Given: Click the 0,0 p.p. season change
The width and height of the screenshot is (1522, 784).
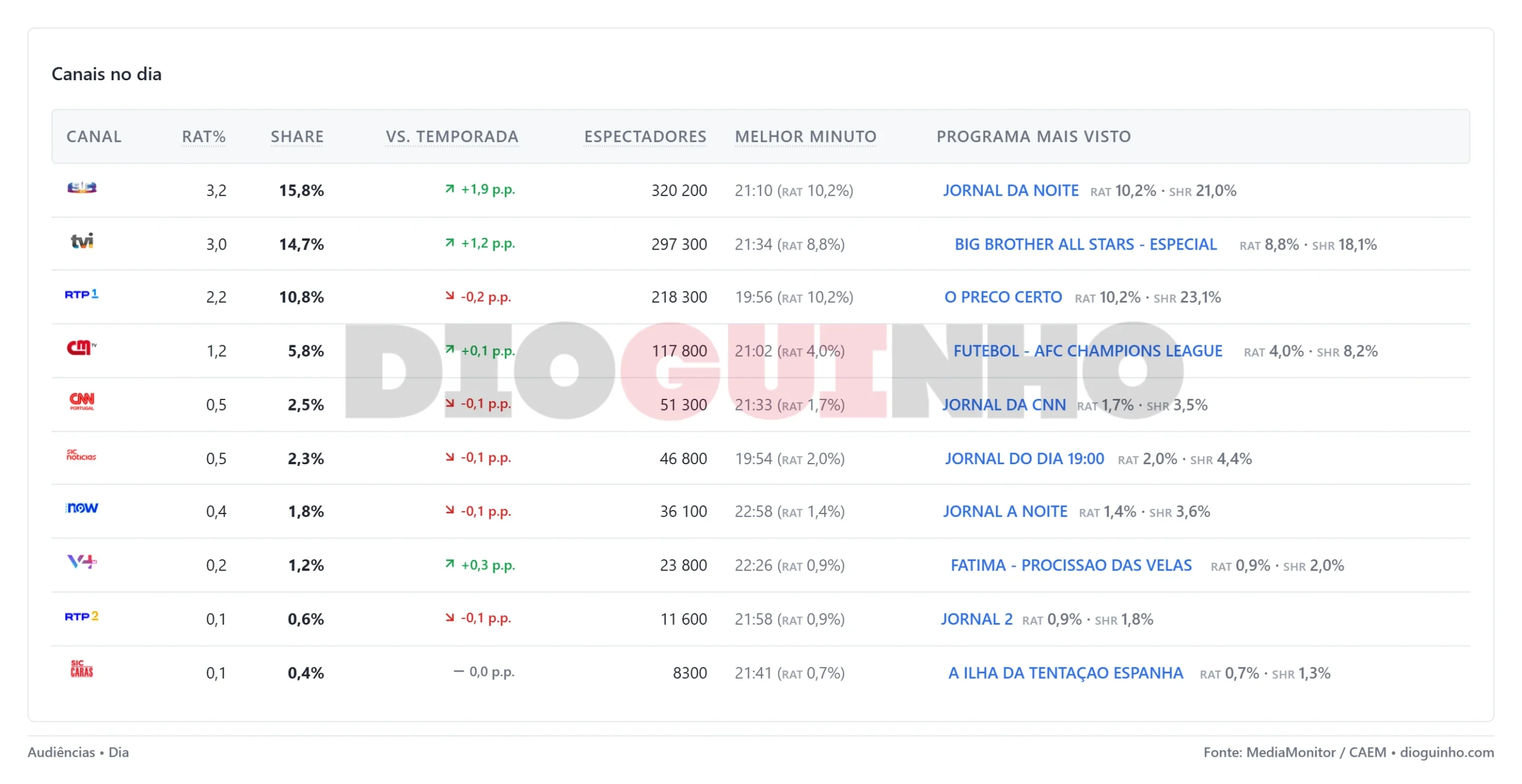Looking at the screenshot, I should point(485,672).
